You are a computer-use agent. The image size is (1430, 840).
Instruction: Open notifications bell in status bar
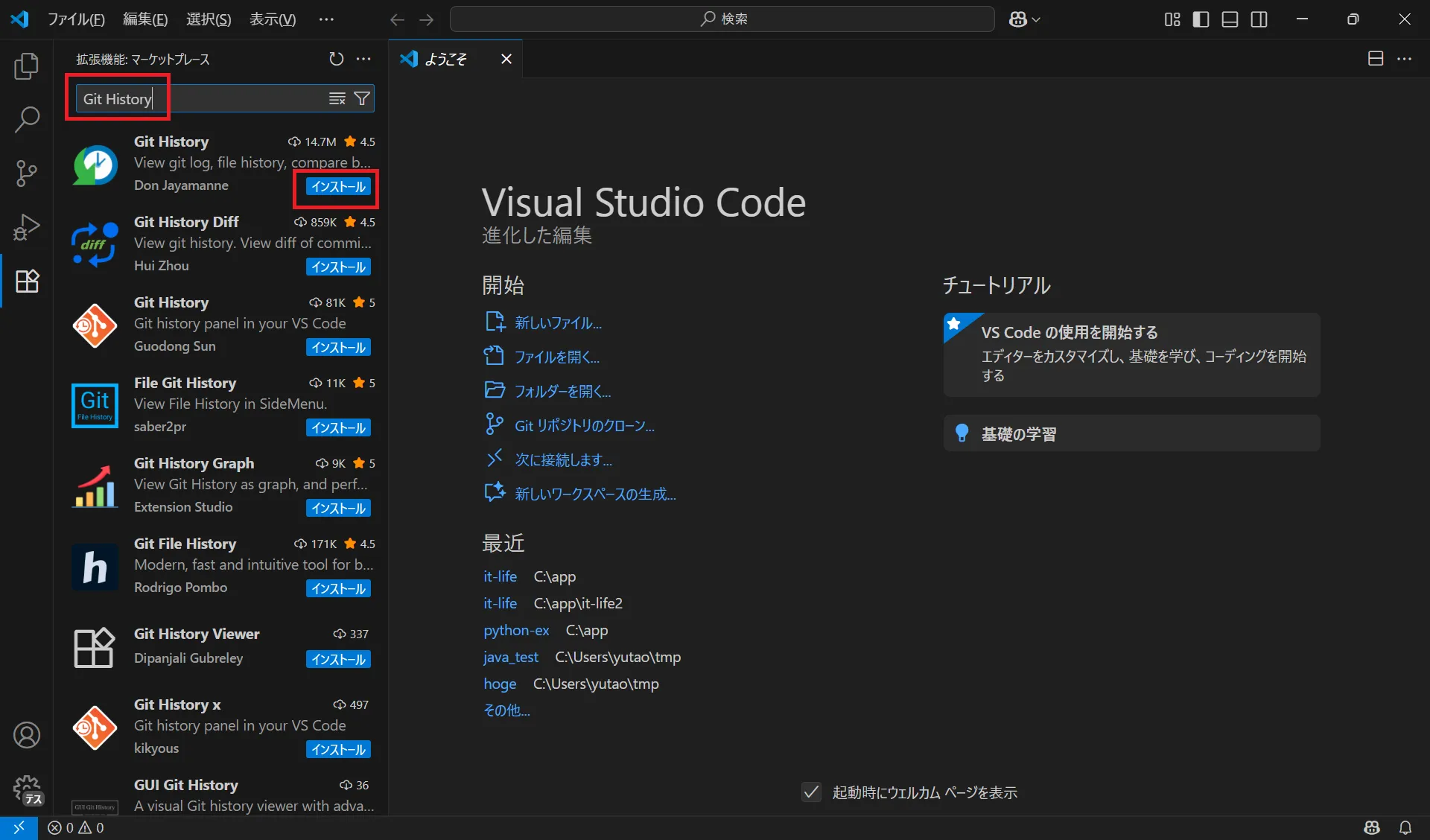tap(1405, 827)
